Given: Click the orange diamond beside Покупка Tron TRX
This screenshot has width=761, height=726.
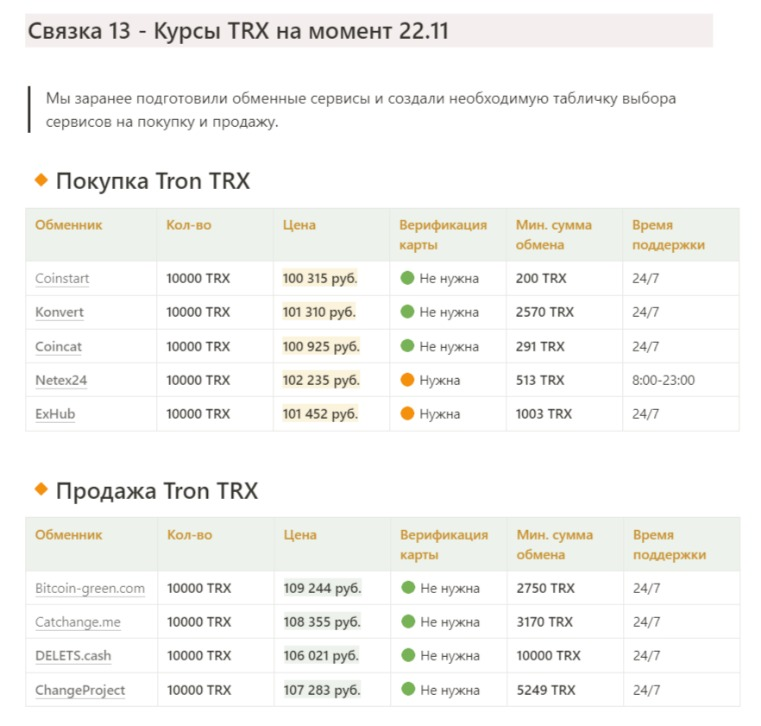Looking at the screenshot, I should pos(41,180).
